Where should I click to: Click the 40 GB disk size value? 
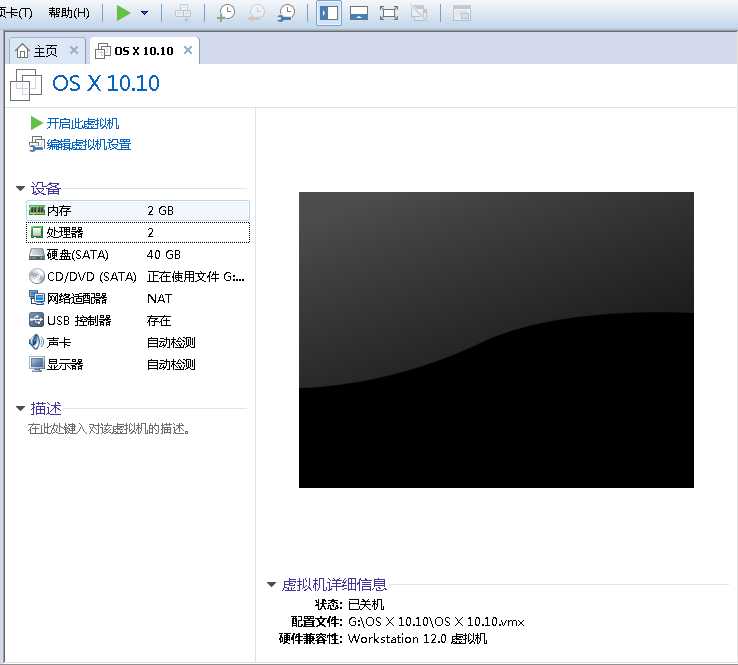point(164,255)
